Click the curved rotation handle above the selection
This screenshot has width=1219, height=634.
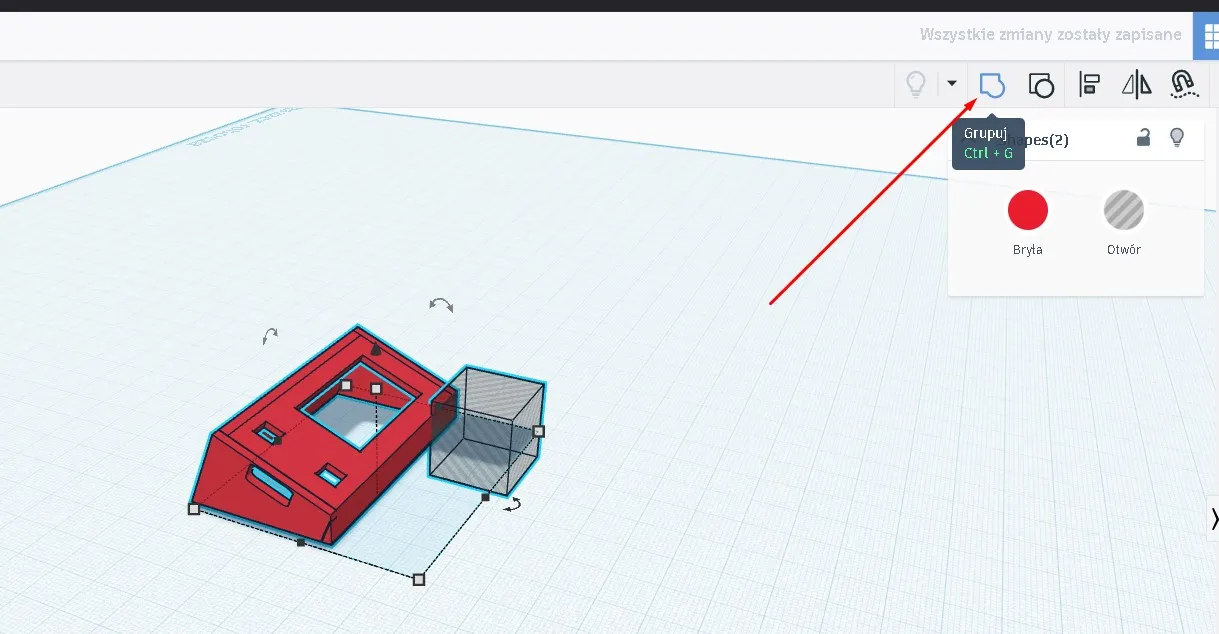[x=441, y=304]
